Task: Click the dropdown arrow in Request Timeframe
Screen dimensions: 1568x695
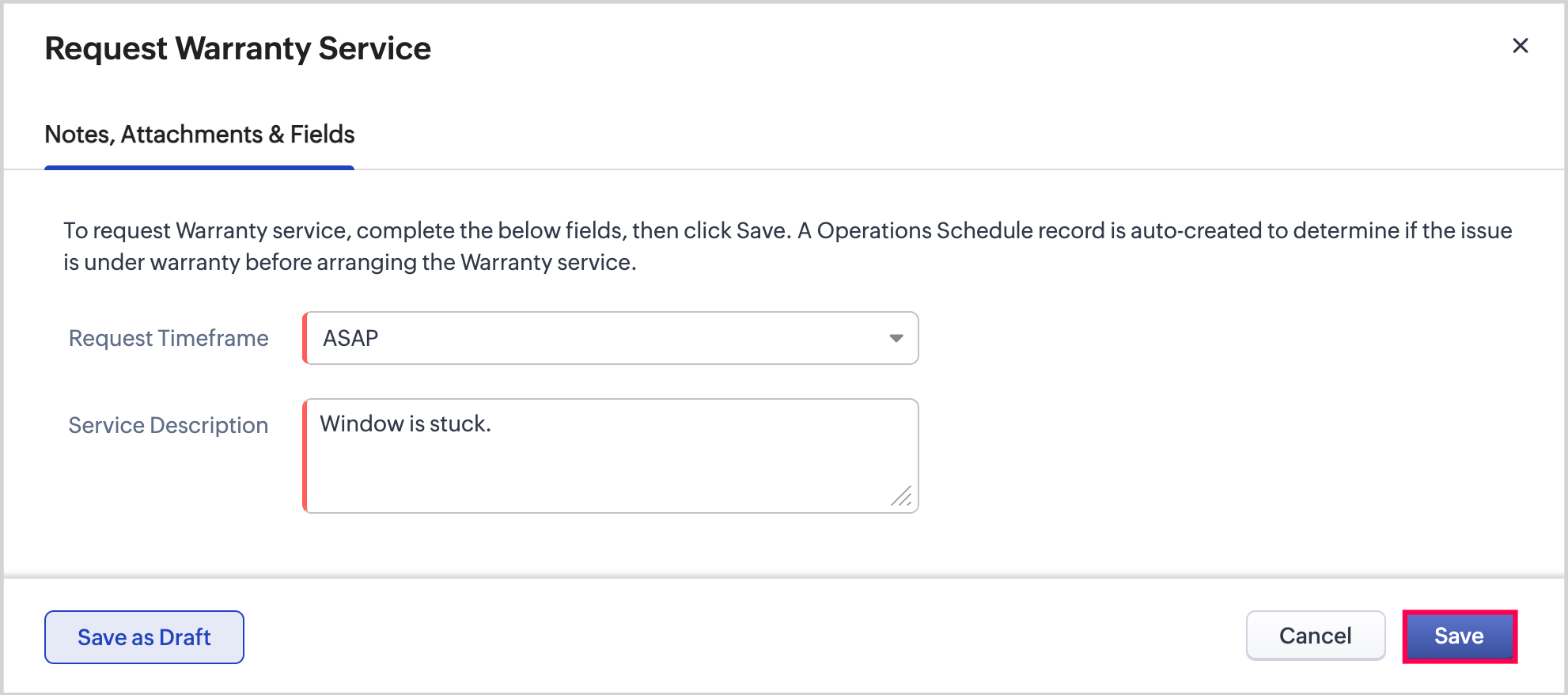Action: (x=896, y=338)
